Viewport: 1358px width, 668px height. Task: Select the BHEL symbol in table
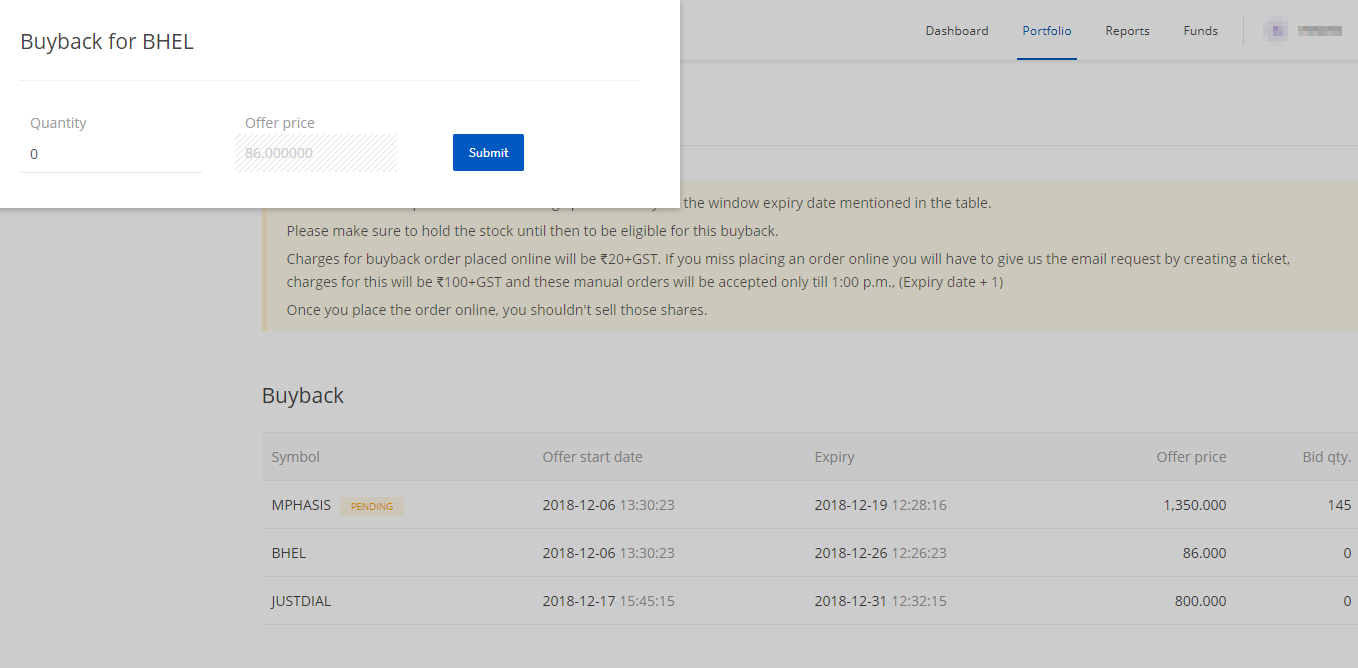289,553
